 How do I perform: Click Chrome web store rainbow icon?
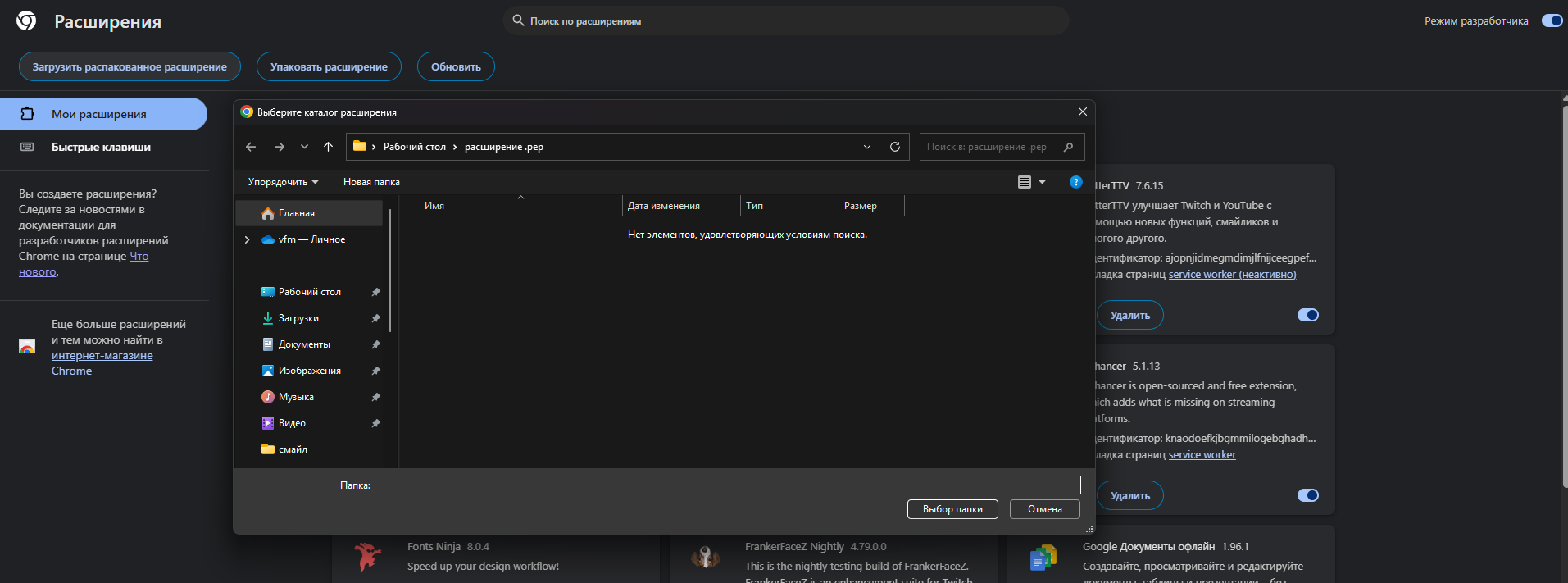pos(27,347)
